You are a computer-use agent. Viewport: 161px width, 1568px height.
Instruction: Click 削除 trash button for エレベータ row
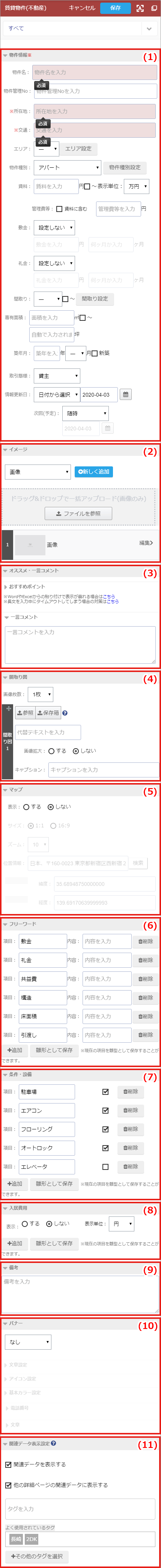tap(131, 1166)
